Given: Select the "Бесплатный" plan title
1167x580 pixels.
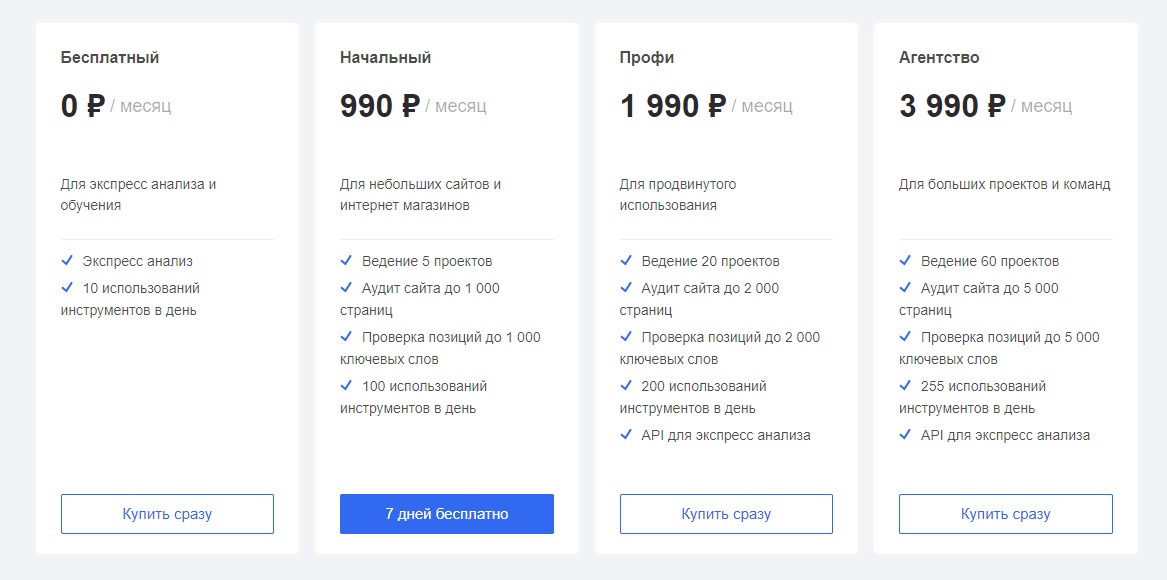Looking at the screenshot, I should click(x=110, y=58).
